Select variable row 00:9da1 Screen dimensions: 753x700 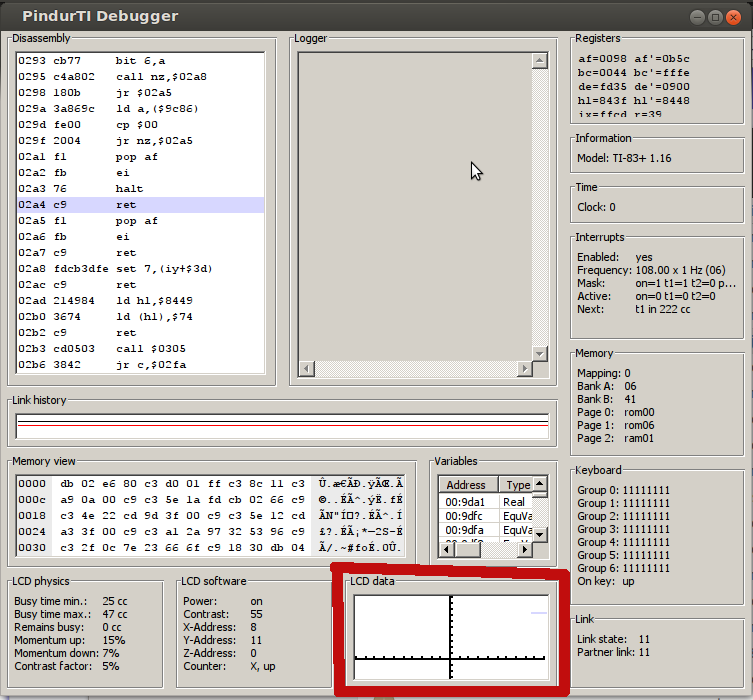pyautogui.click(x=486, y=502)
